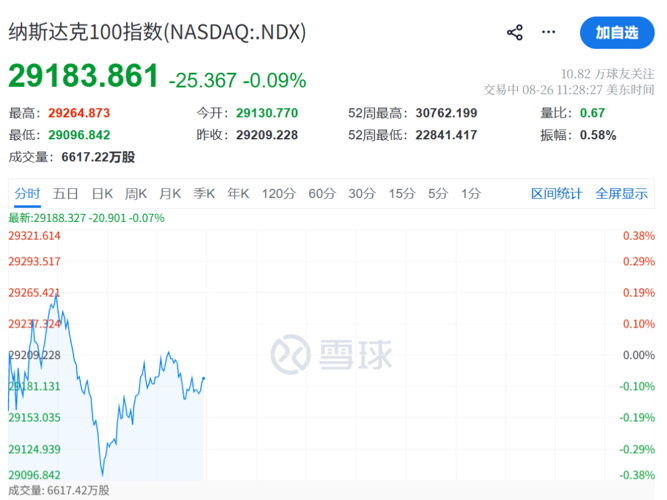Choose the 60分 interval tab
The height and width of the screenshot is (500, 667).
tap(322, 194)
